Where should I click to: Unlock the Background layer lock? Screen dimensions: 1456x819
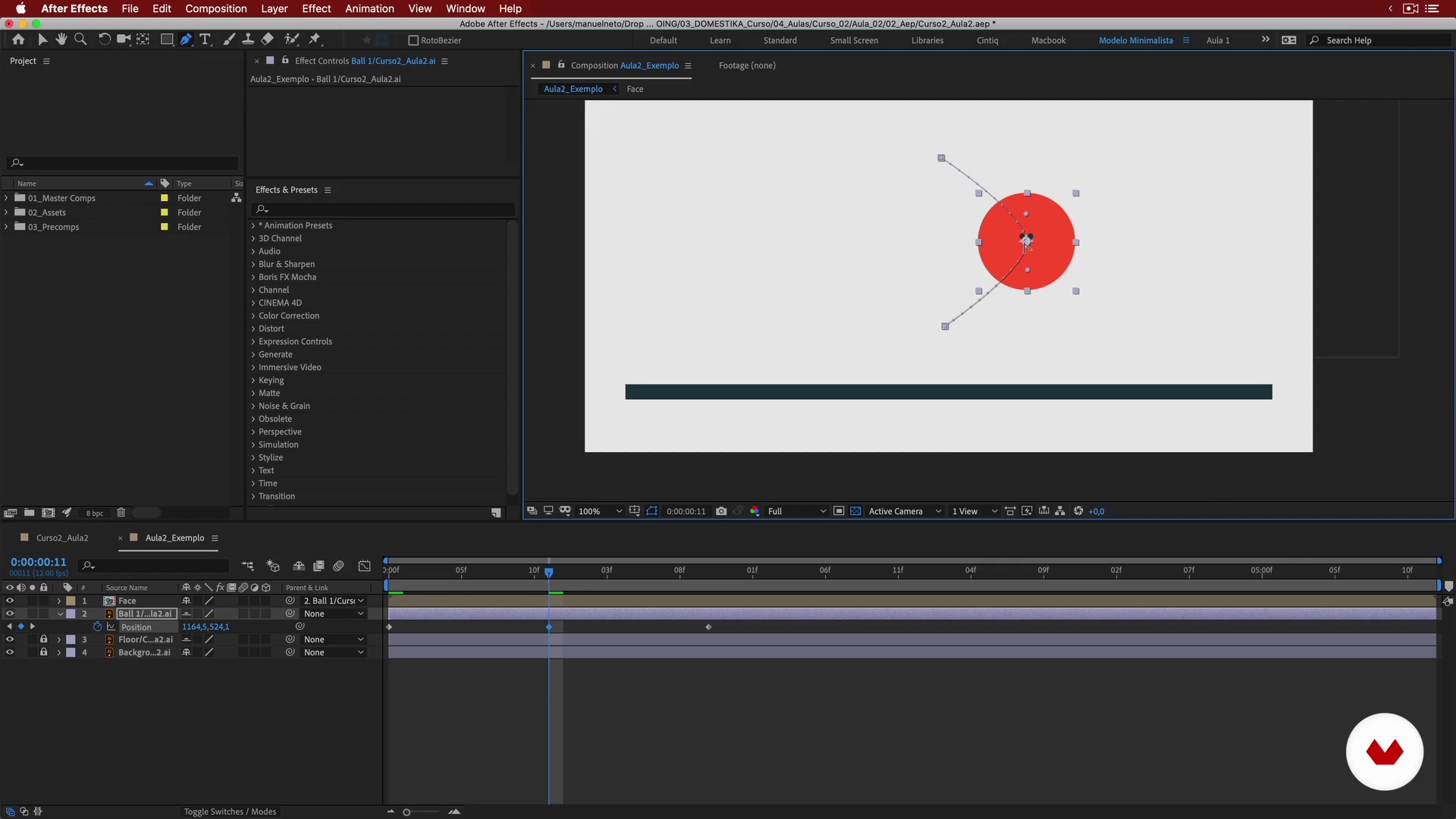pos(44,652)
